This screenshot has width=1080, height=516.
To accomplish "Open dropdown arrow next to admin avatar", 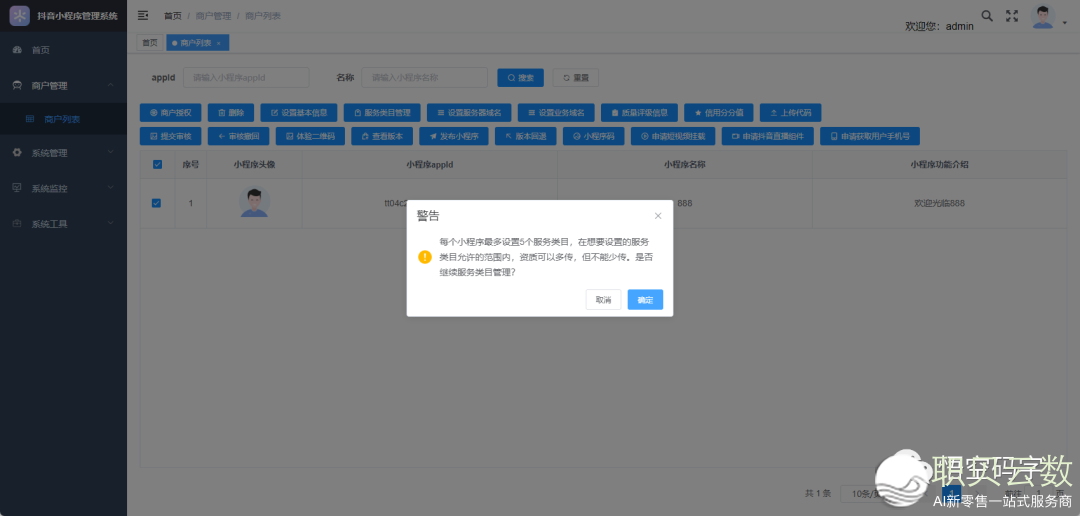I will (1066, 23).
